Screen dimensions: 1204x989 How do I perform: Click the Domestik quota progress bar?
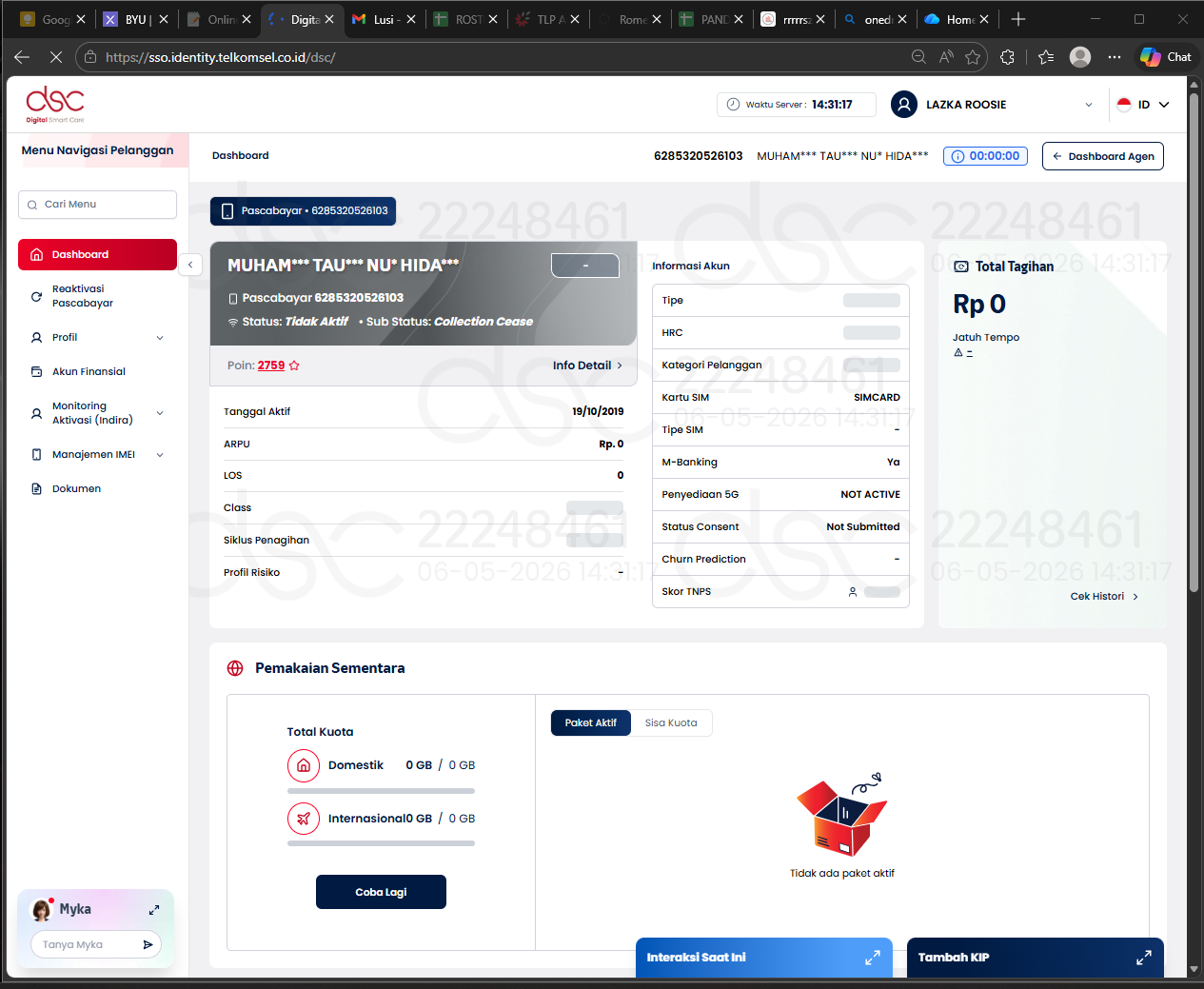coord(381,791)
